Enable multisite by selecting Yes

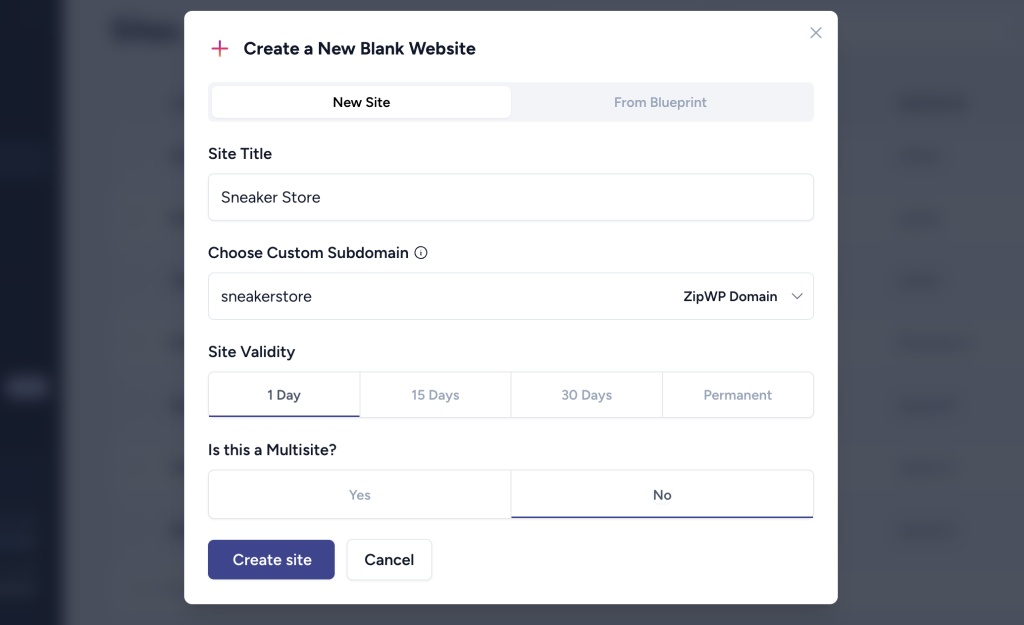pyautogui.click(x=360, y=495)
